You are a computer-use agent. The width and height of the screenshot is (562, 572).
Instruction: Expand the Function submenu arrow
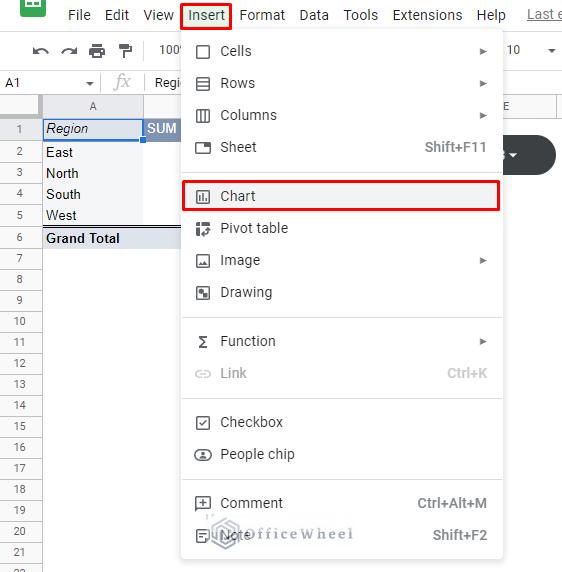[483, 341]
